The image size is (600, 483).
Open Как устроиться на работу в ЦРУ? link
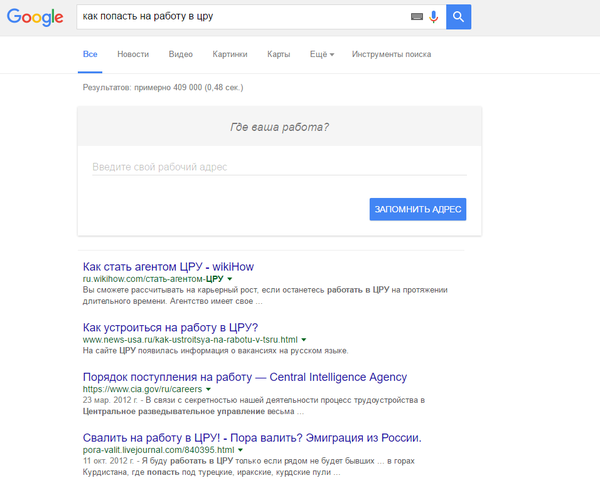tap(170, 327)
